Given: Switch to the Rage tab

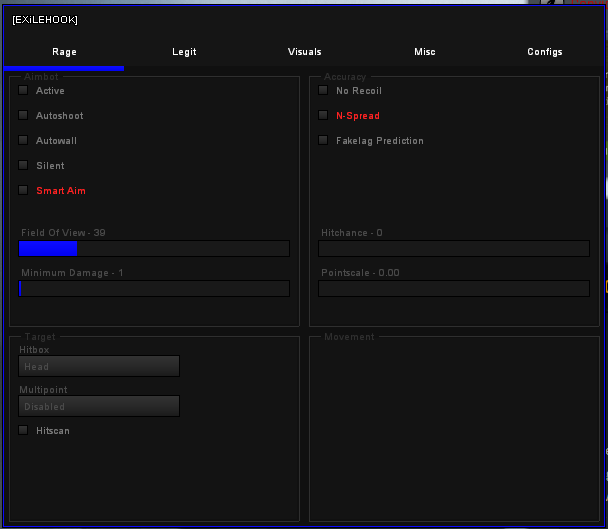Looking at the screenshot, I should (64, 52).
